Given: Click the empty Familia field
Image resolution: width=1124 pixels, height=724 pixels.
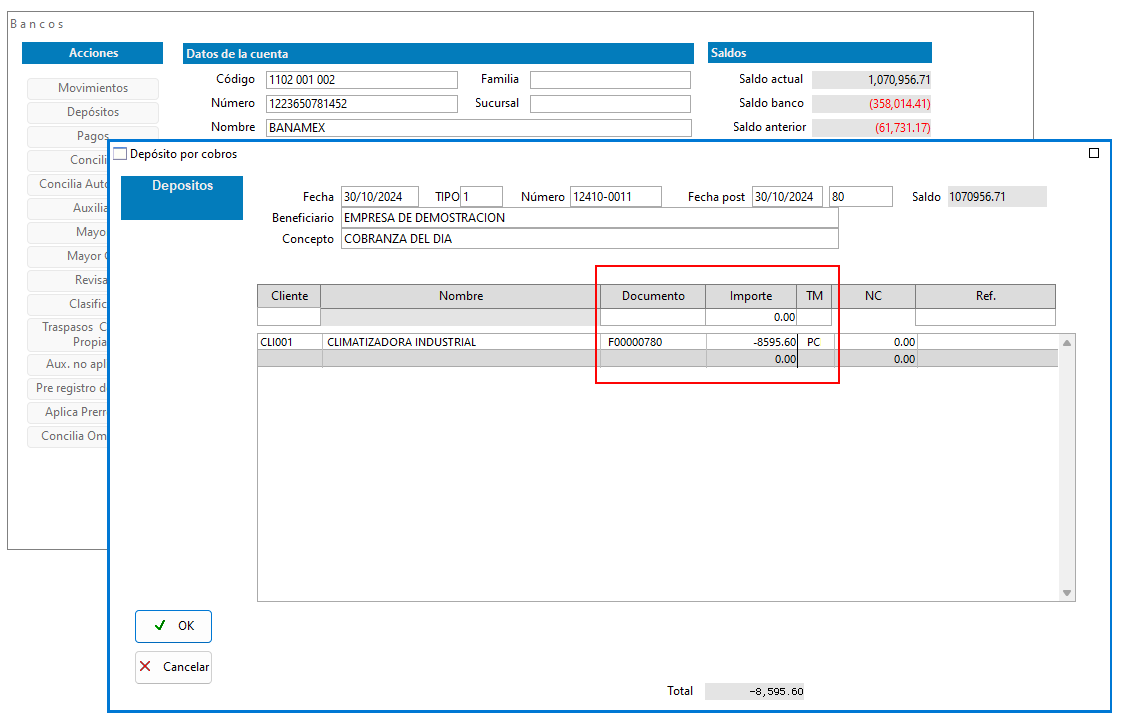Looking at the screenshot, I should 610,80.
